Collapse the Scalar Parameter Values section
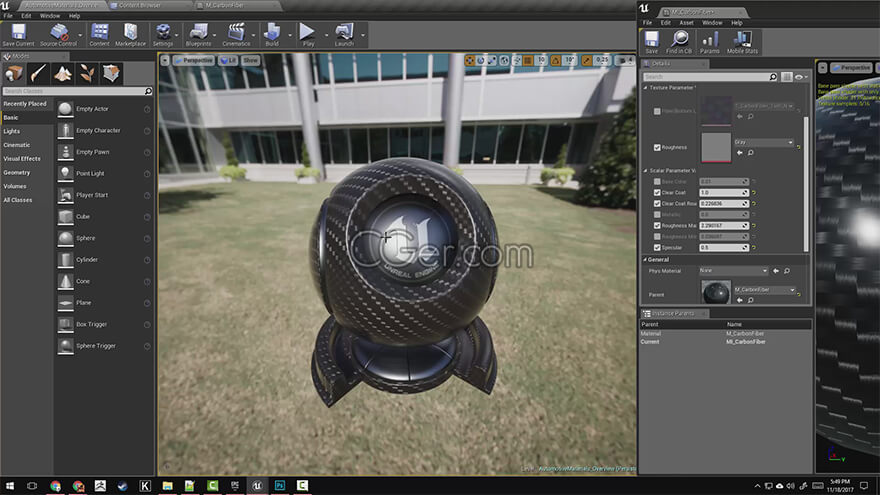The height and width of the screenshot is (495, 880). (646, 171)
